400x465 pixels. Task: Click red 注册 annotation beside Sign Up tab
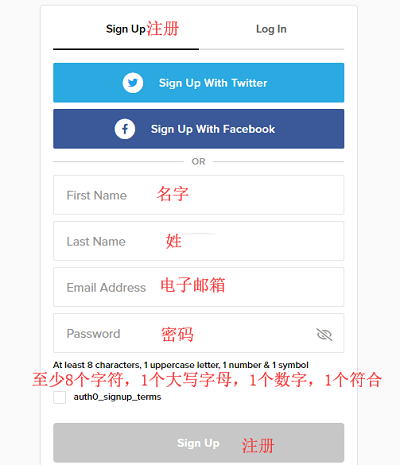click(163, 29)
